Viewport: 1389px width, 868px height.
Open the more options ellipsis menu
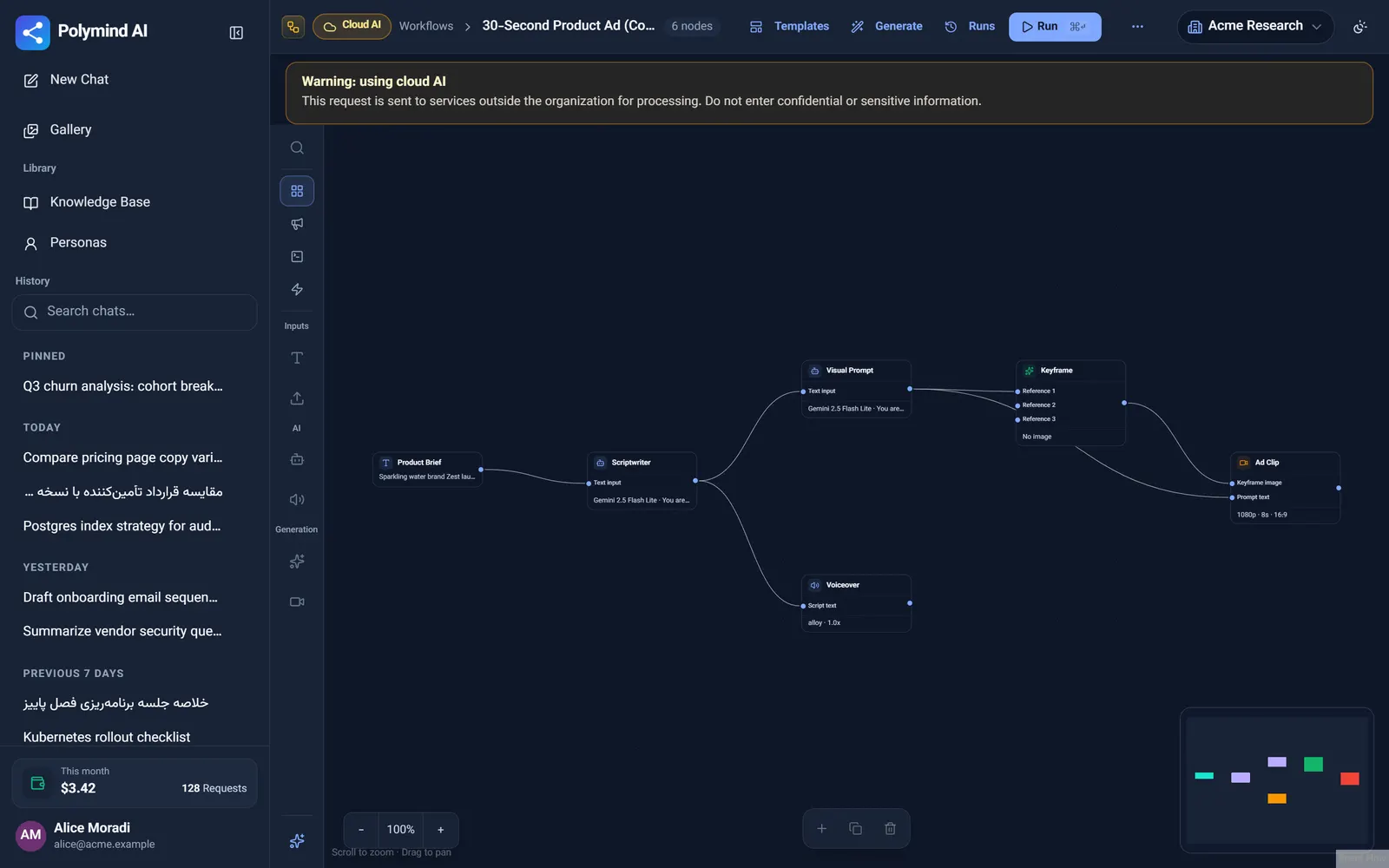[x=1137, y=27]
